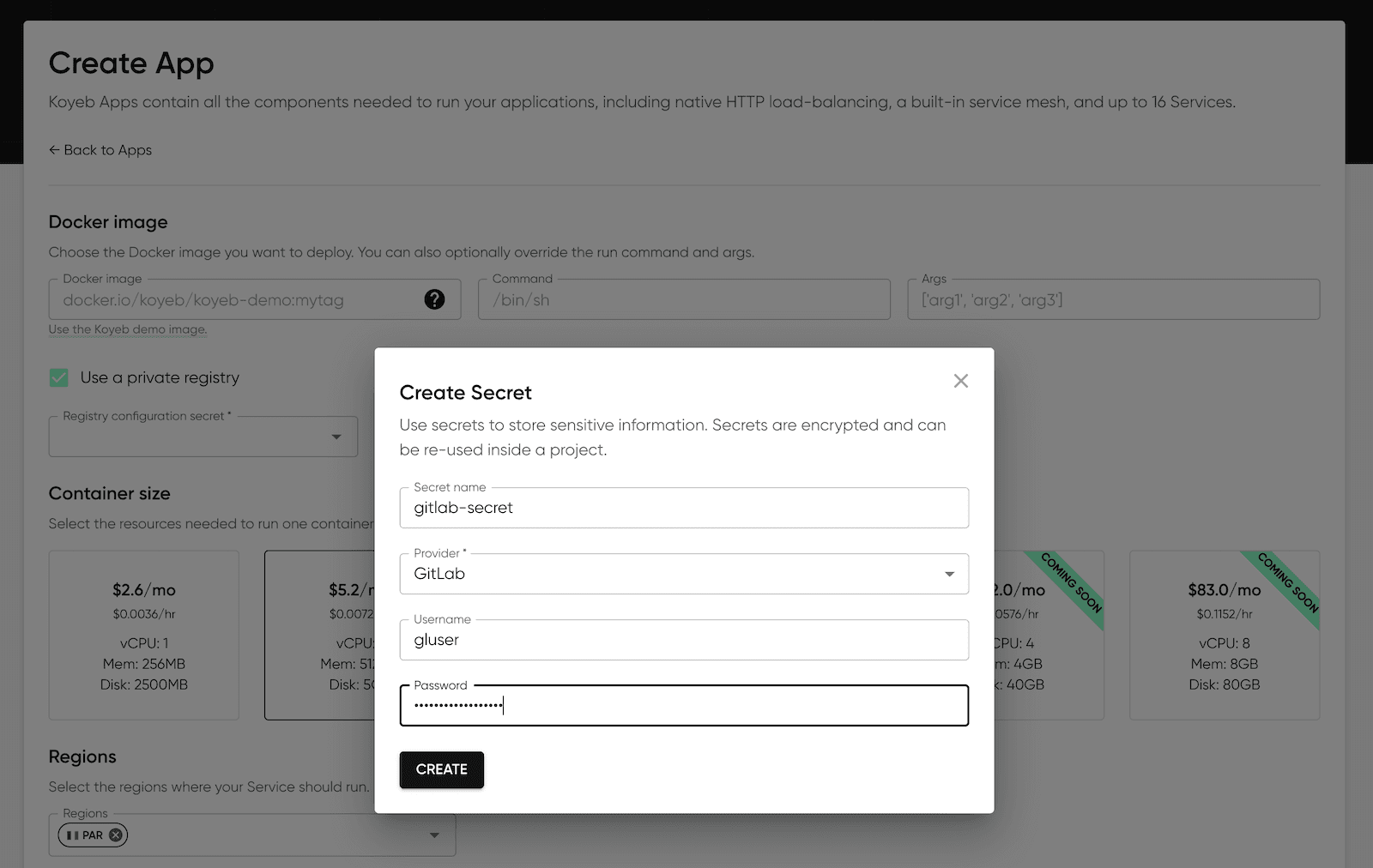Expand the Registry configuration secret dropdown
The image size is (1373, 868).
(x=336, y=437)
